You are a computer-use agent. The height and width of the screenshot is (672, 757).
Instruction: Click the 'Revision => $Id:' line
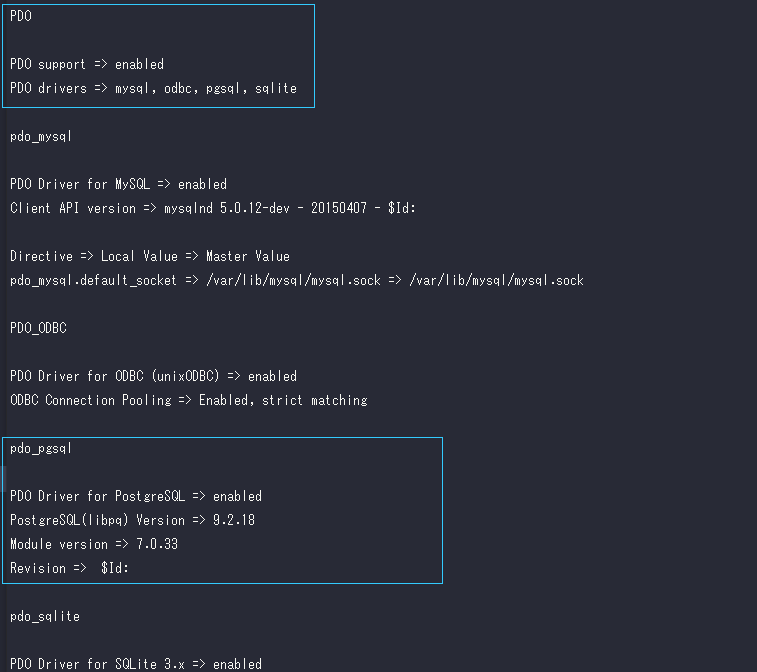pos(70,568)
